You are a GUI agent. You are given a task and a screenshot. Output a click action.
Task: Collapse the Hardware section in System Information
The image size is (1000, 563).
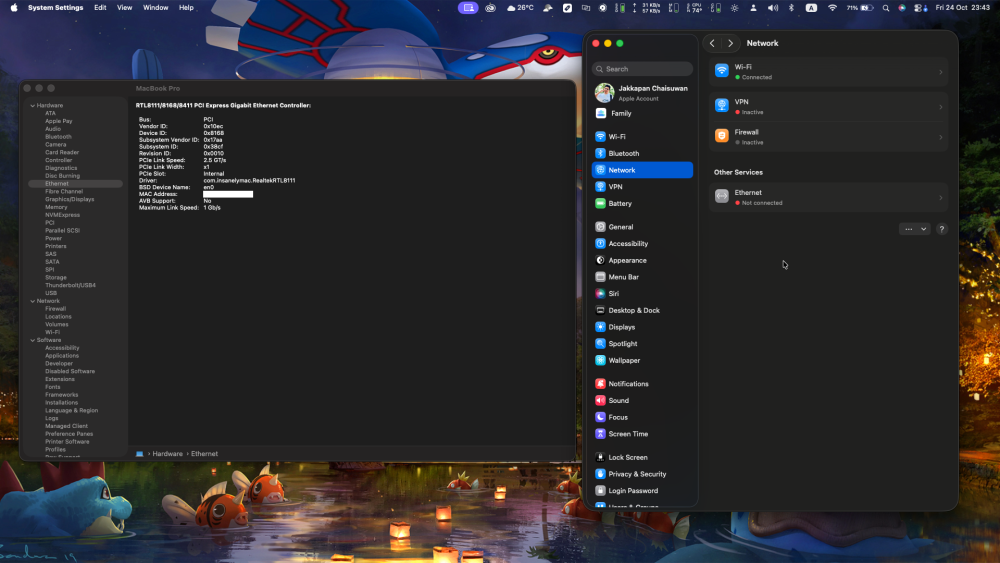33,105
